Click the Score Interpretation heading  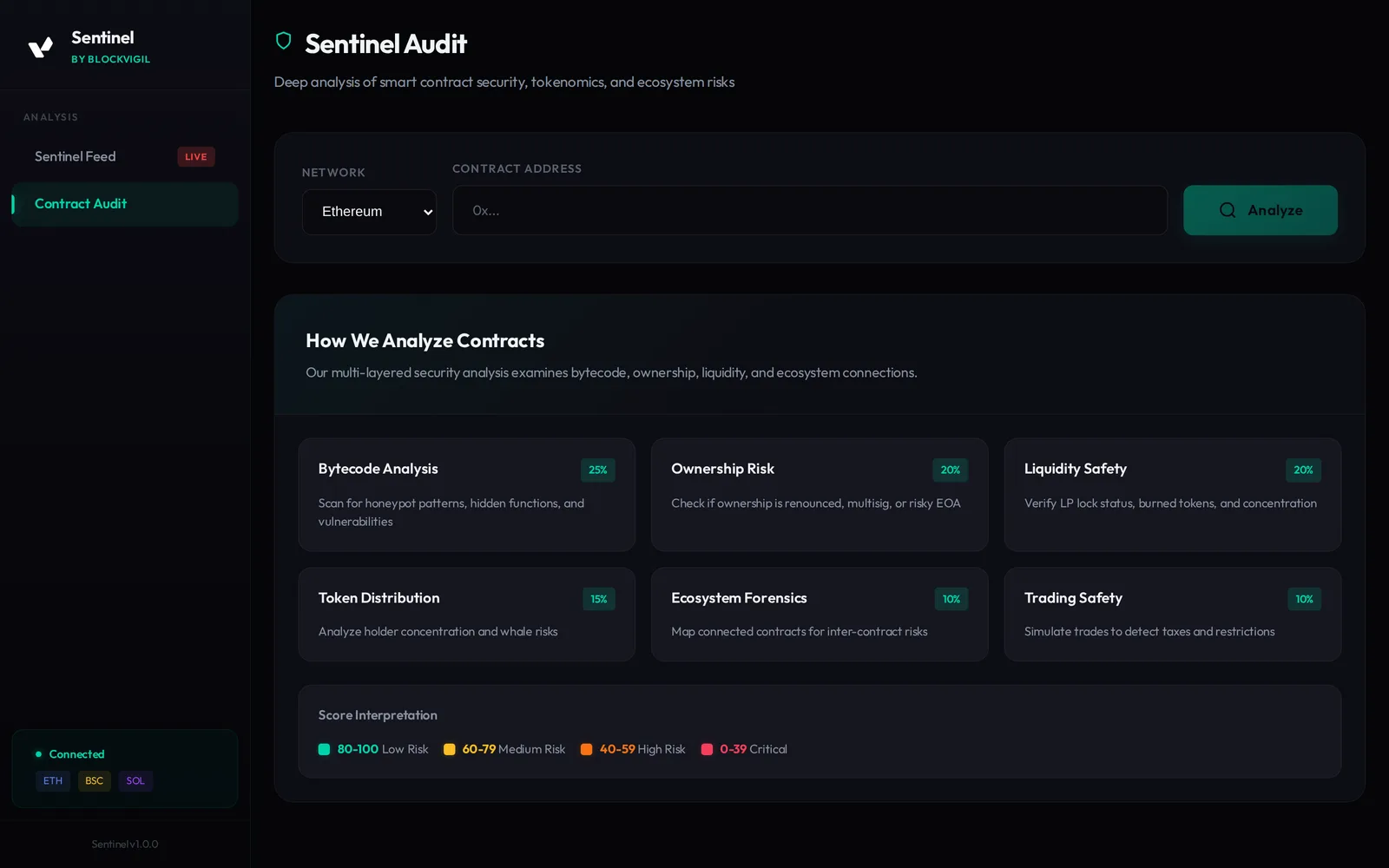378,715
